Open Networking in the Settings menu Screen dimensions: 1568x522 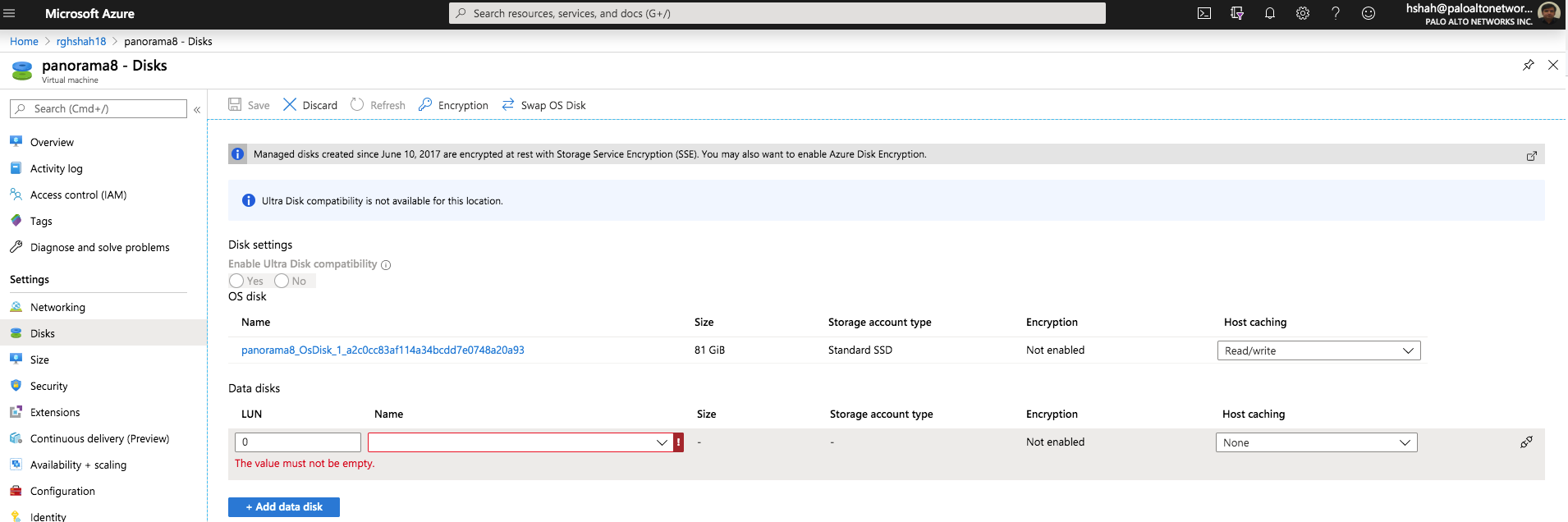[x=57, y=307]
